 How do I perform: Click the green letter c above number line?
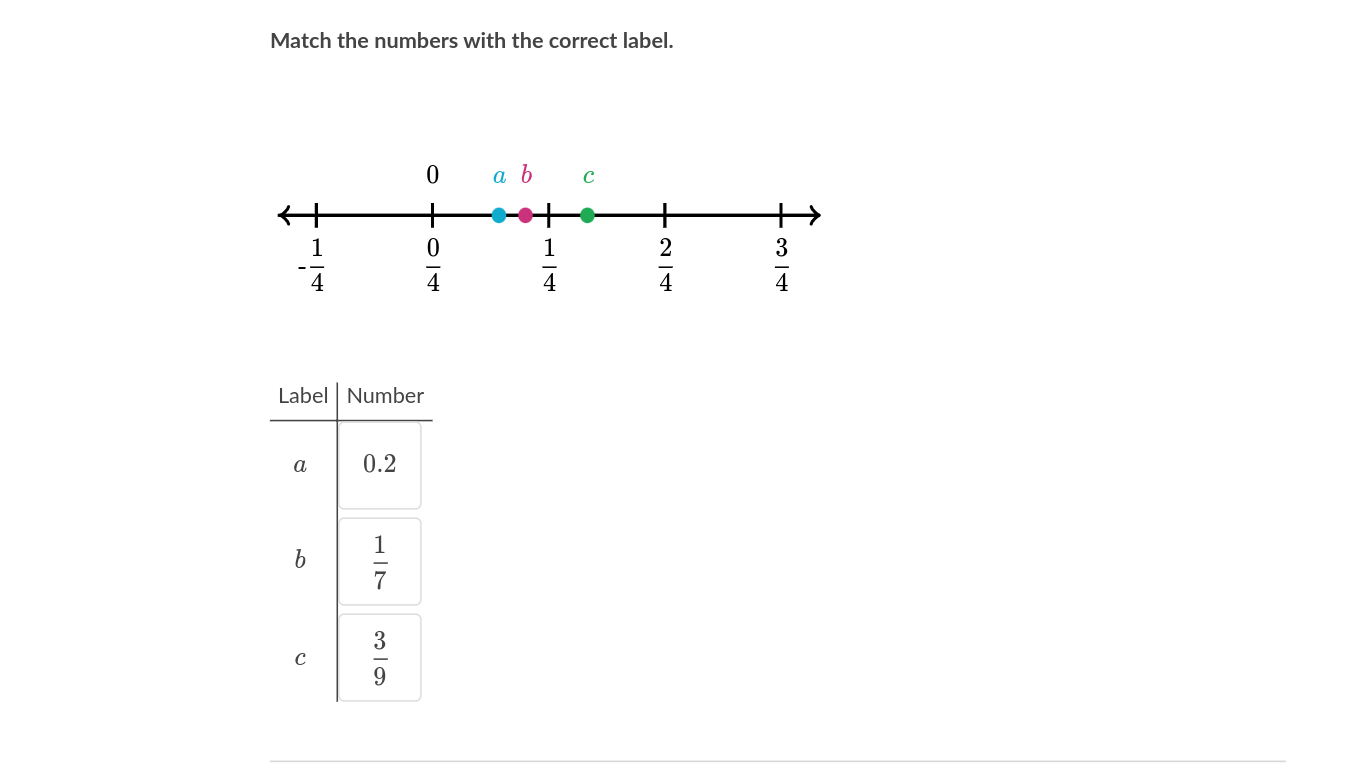click(589, 177)
